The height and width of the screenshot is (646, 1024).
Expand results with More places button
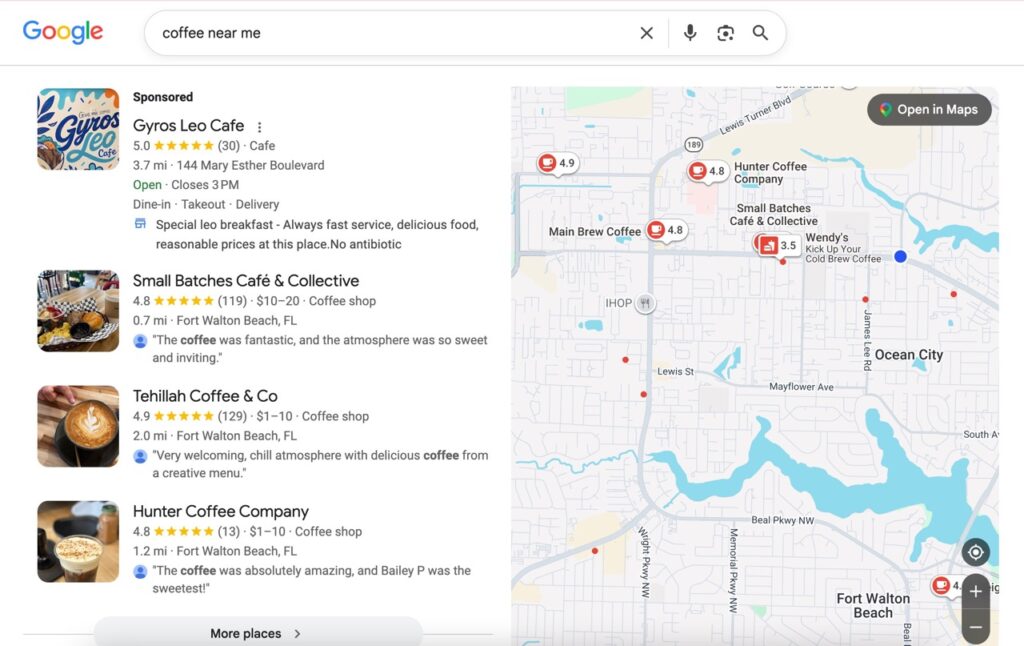tap(258, 633)
